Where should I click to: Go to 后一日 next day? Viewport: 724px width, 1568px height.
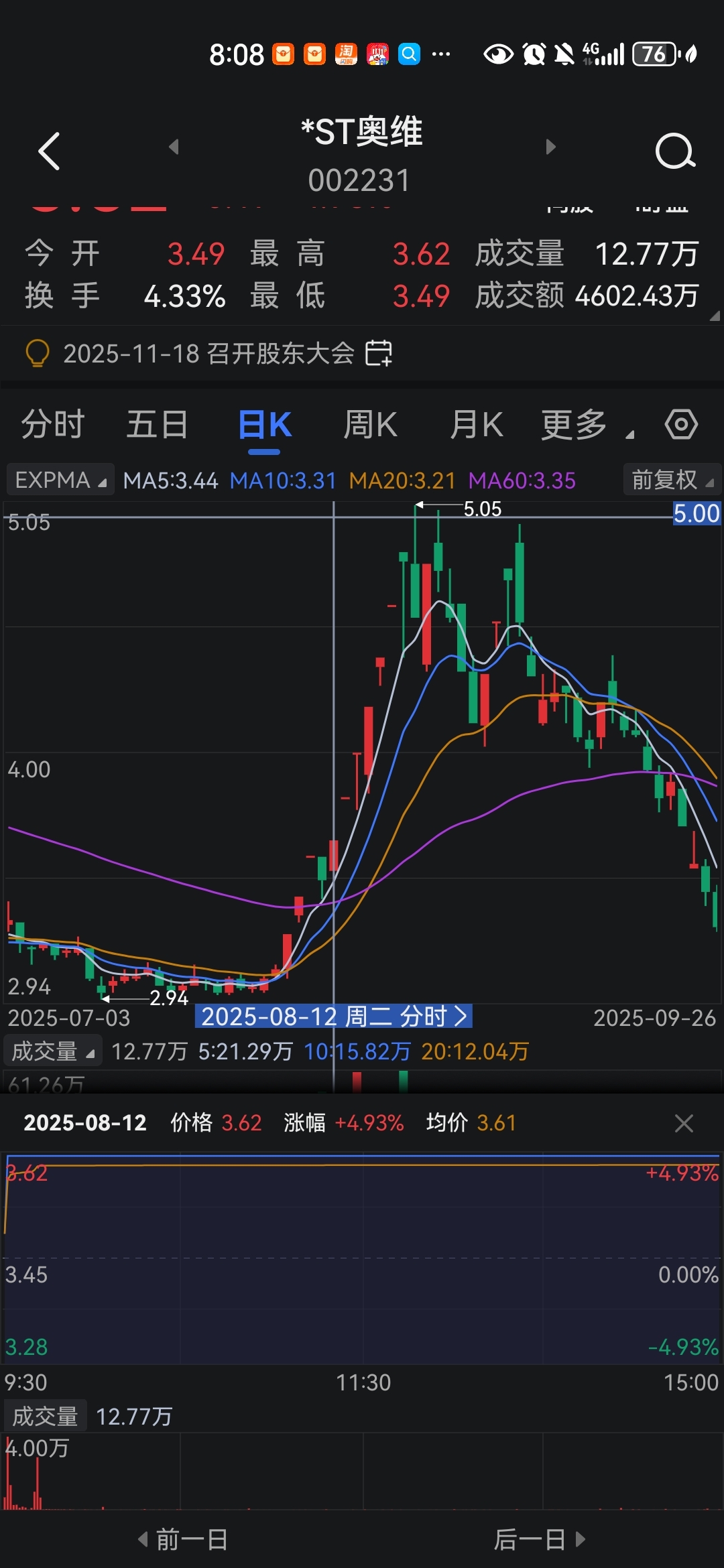tap(540, 1539)
